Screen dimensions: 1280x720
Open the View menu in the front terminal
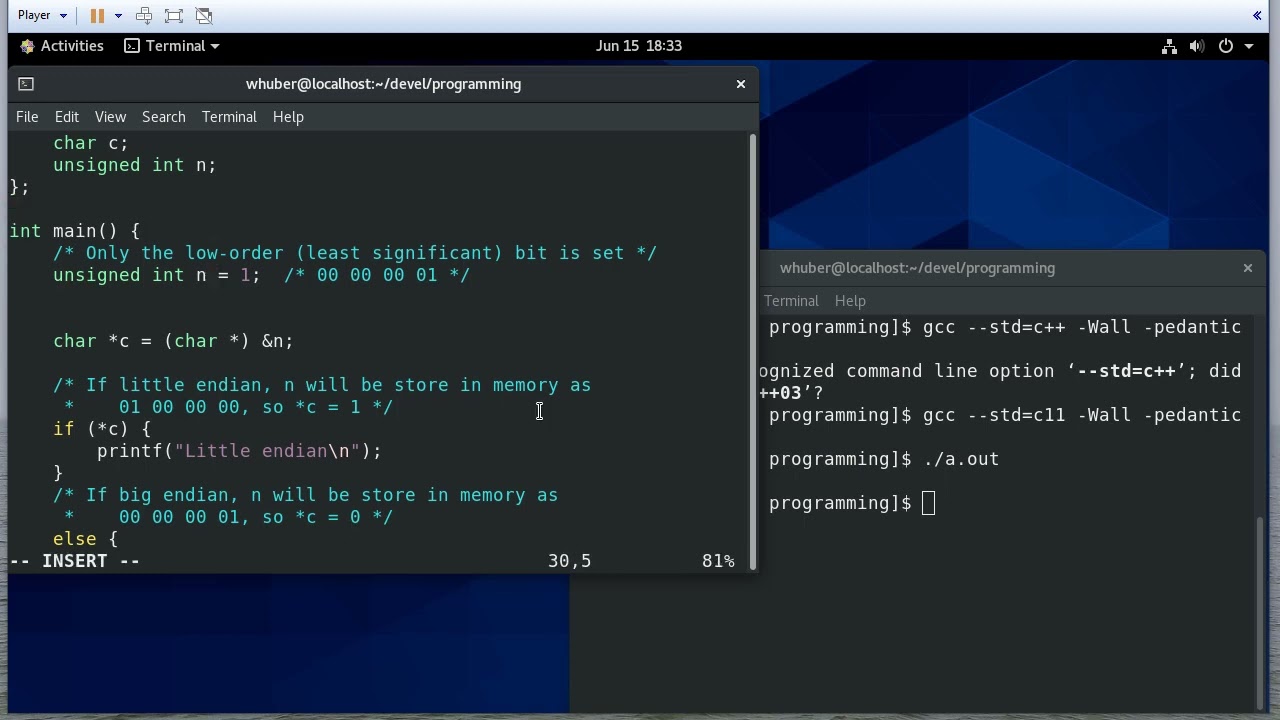(110, 117)
